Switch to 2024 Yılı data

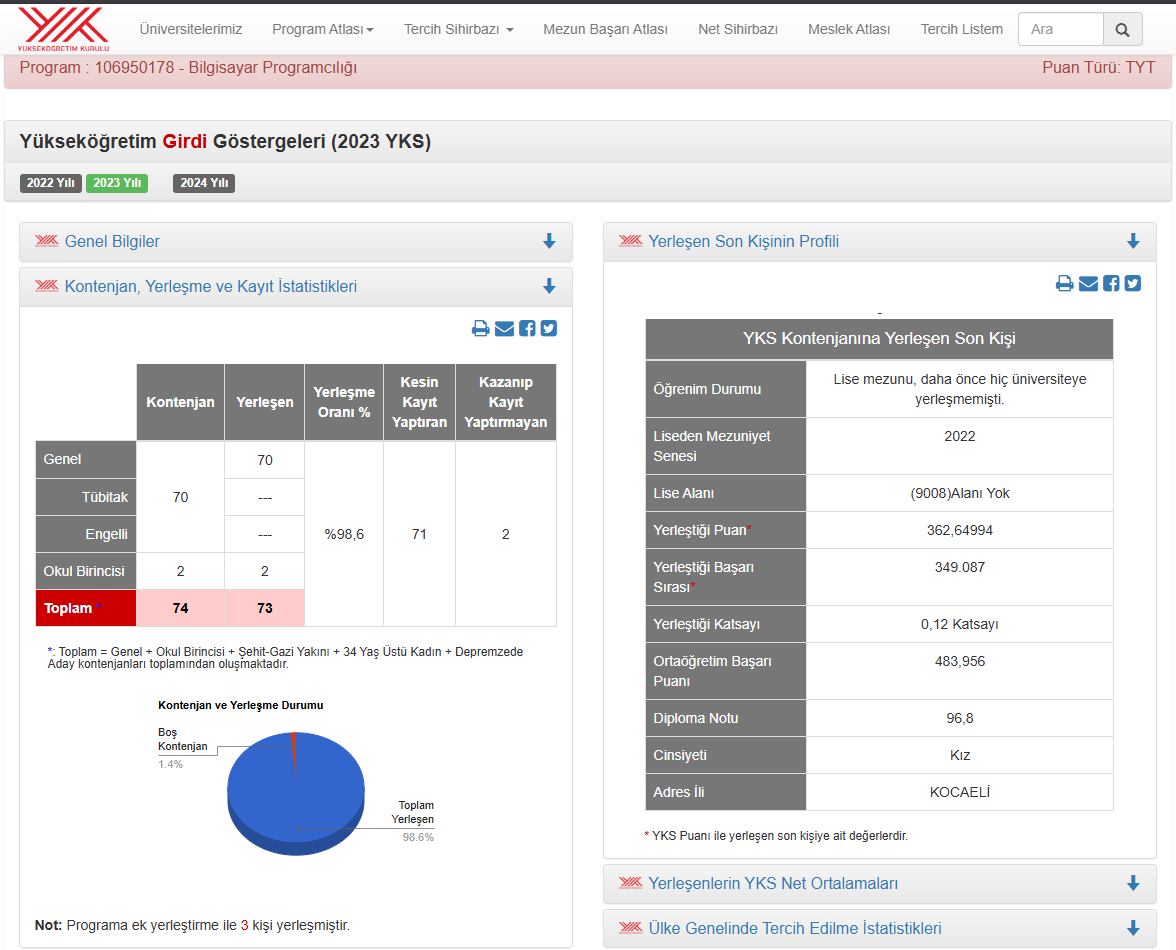(204, 183)
